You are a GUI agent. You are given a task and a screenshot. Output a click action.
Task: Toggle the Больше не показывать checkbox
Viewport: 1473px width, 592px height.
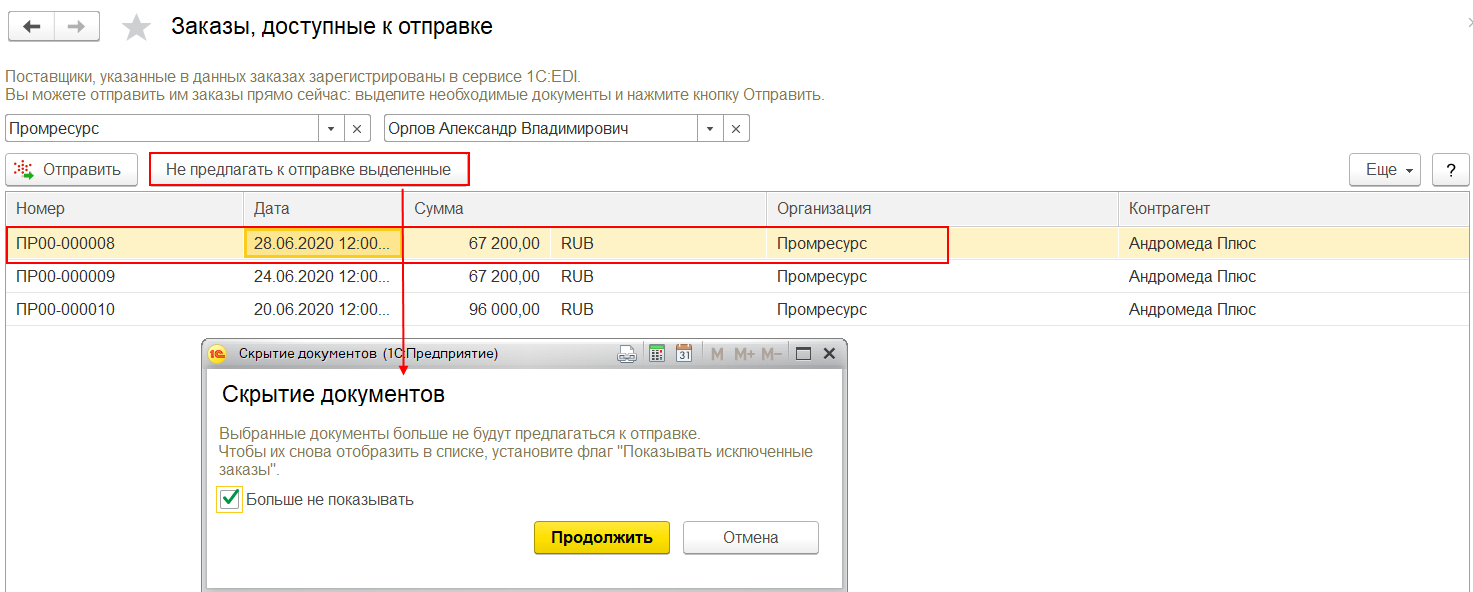click(x=230, y=499)
